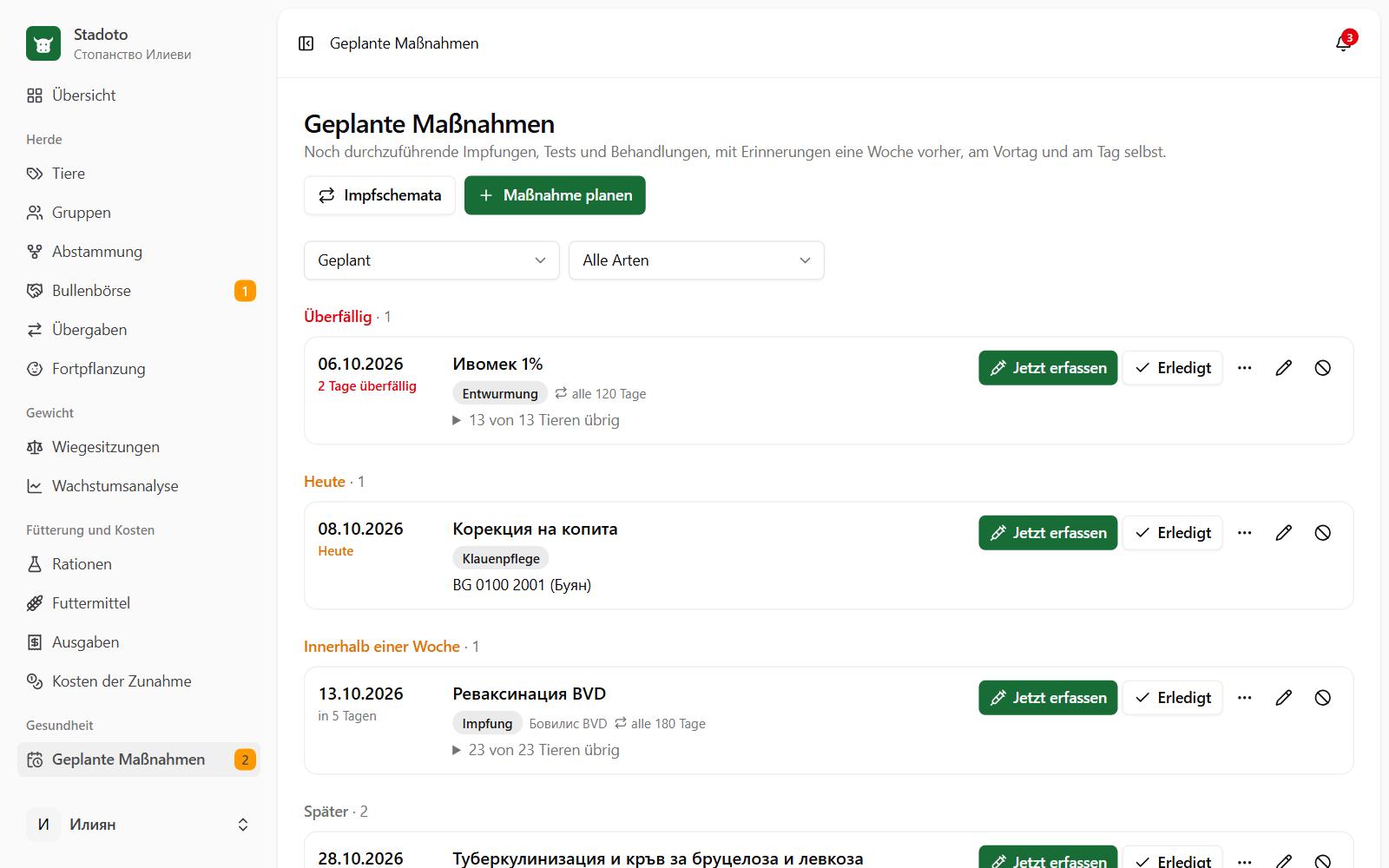
Task: Click cancel icon for Ивомек 1% entry
Action: (x=1322, y=368)
